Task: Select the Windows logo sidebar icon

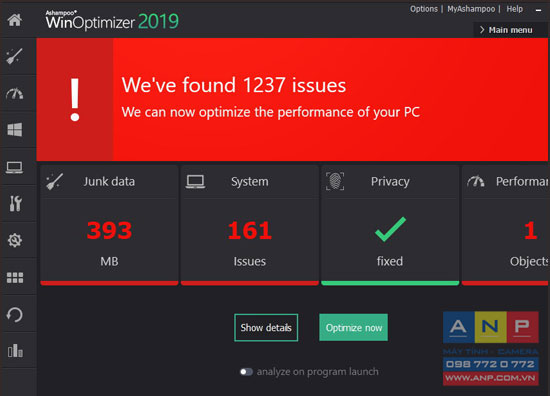Action: pos(15,130)
